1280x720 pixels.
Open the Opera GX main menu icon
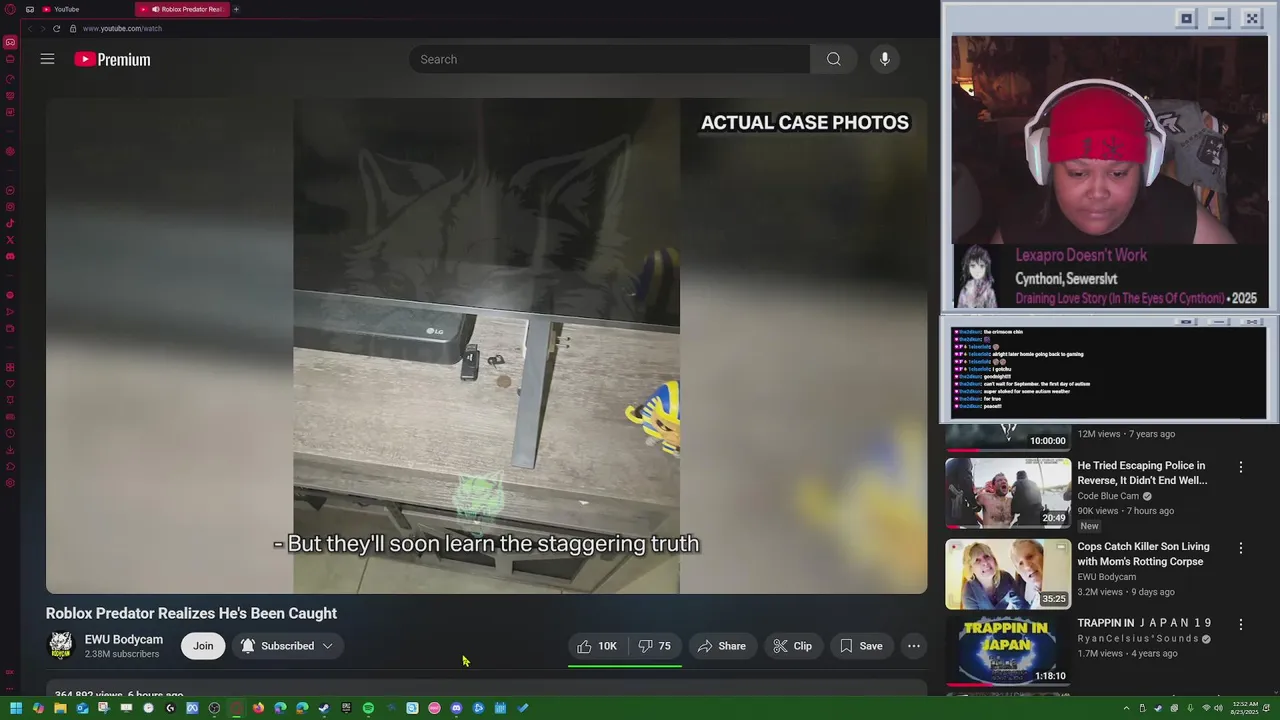pos(10,9)
